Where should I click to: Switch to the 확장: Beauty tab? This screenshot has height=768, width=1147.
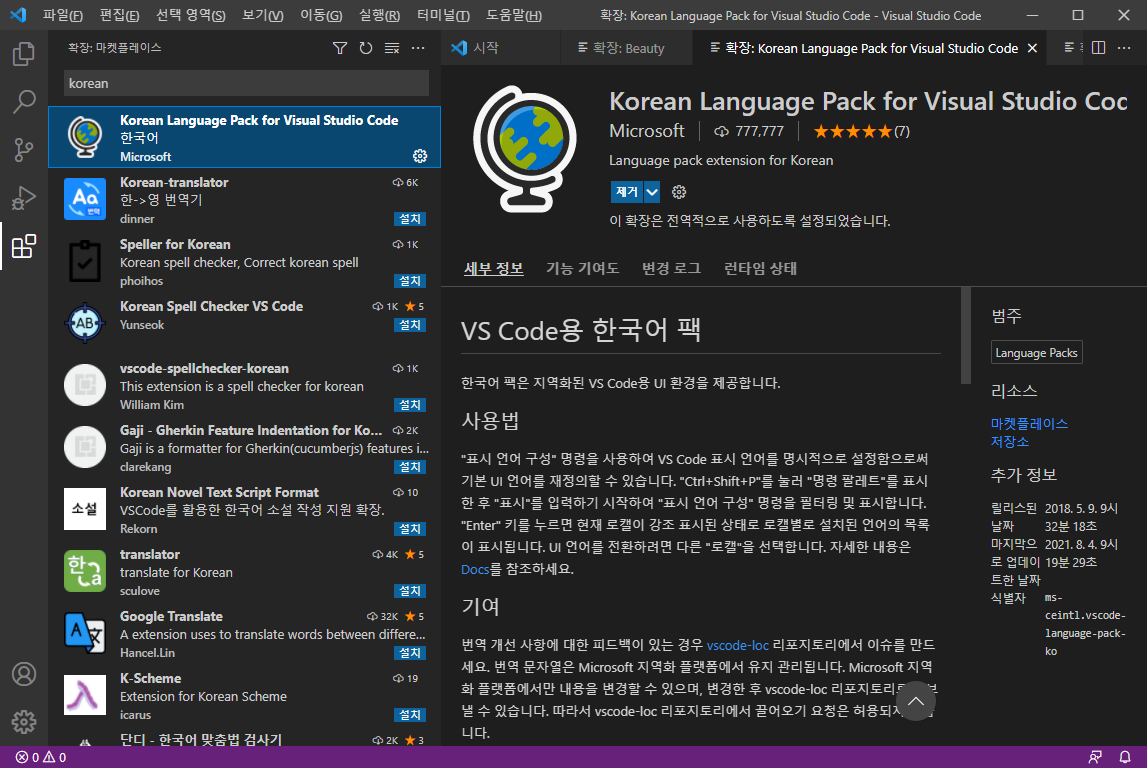(626, 48)
